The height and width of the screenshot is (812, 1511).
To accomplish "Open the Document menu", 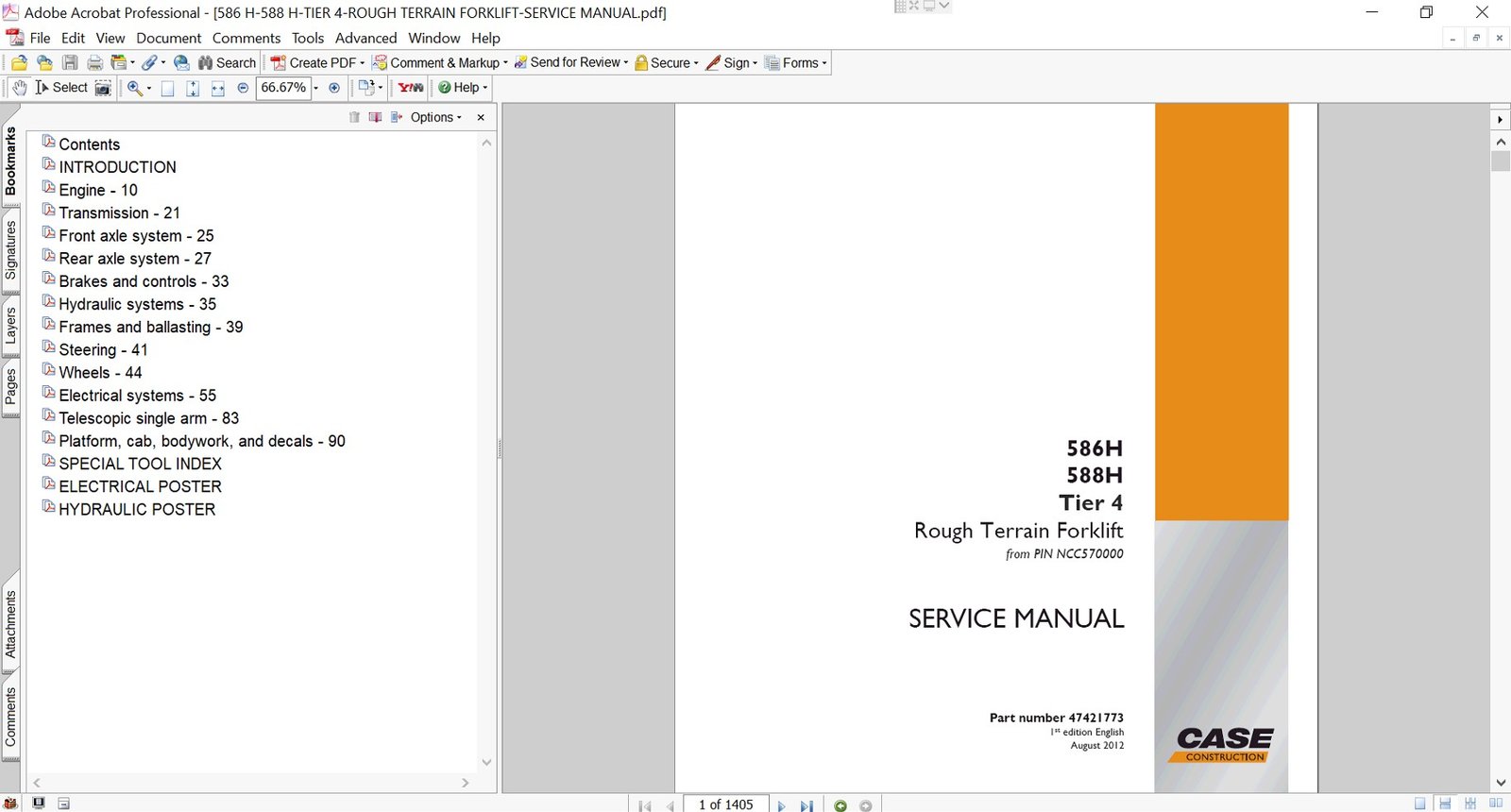I will pyautogui.click(x=168, y=38).
